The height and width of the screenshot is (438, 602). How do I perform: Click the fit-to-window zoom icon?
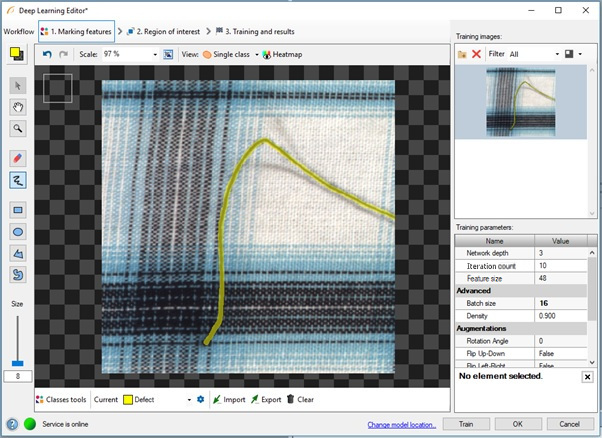pyautogui.click(x=170, y=54)
